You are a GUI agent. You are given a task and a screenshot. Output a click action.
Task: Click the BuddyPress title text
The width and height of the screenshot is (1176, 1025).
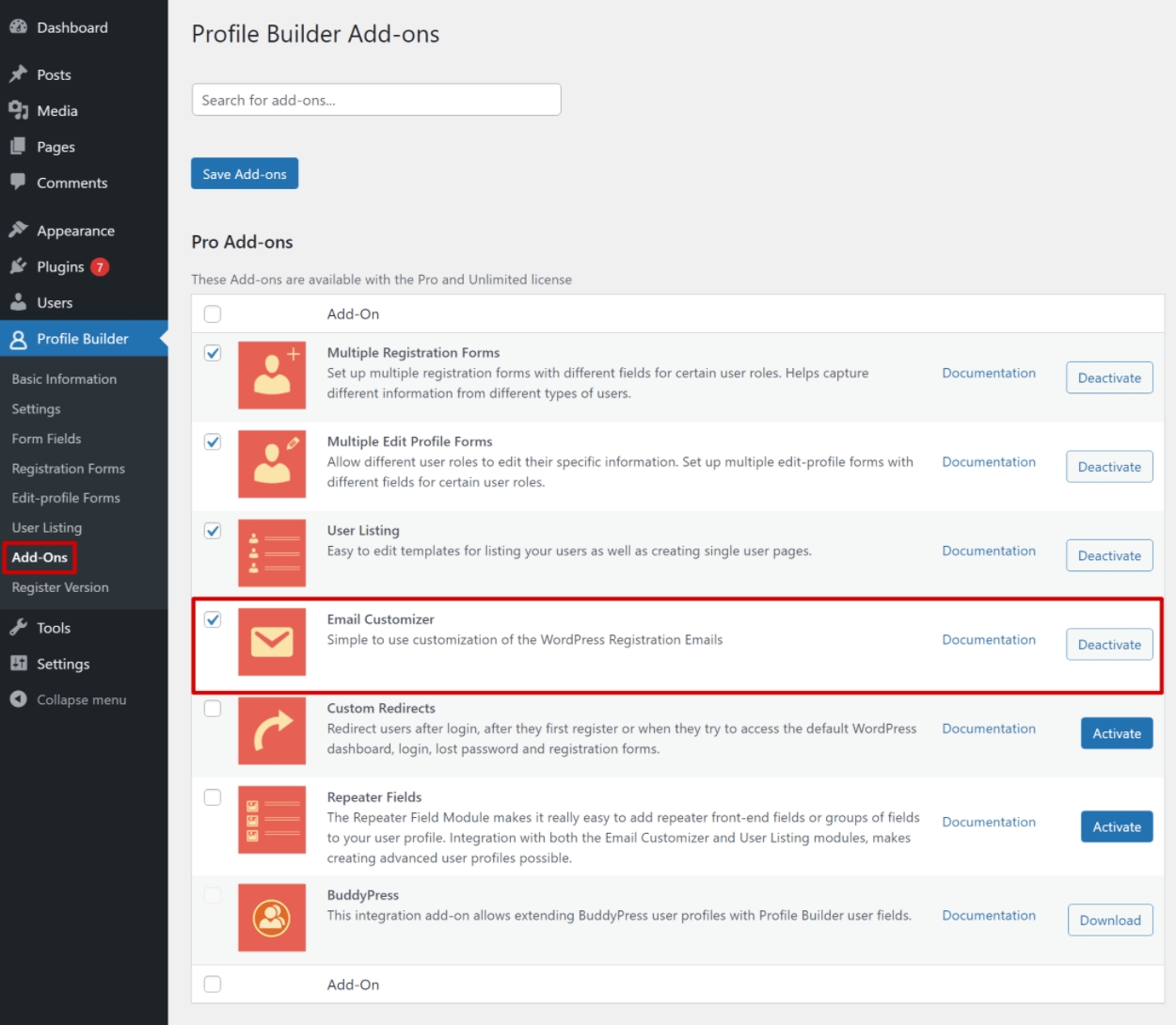coord(363,895)
